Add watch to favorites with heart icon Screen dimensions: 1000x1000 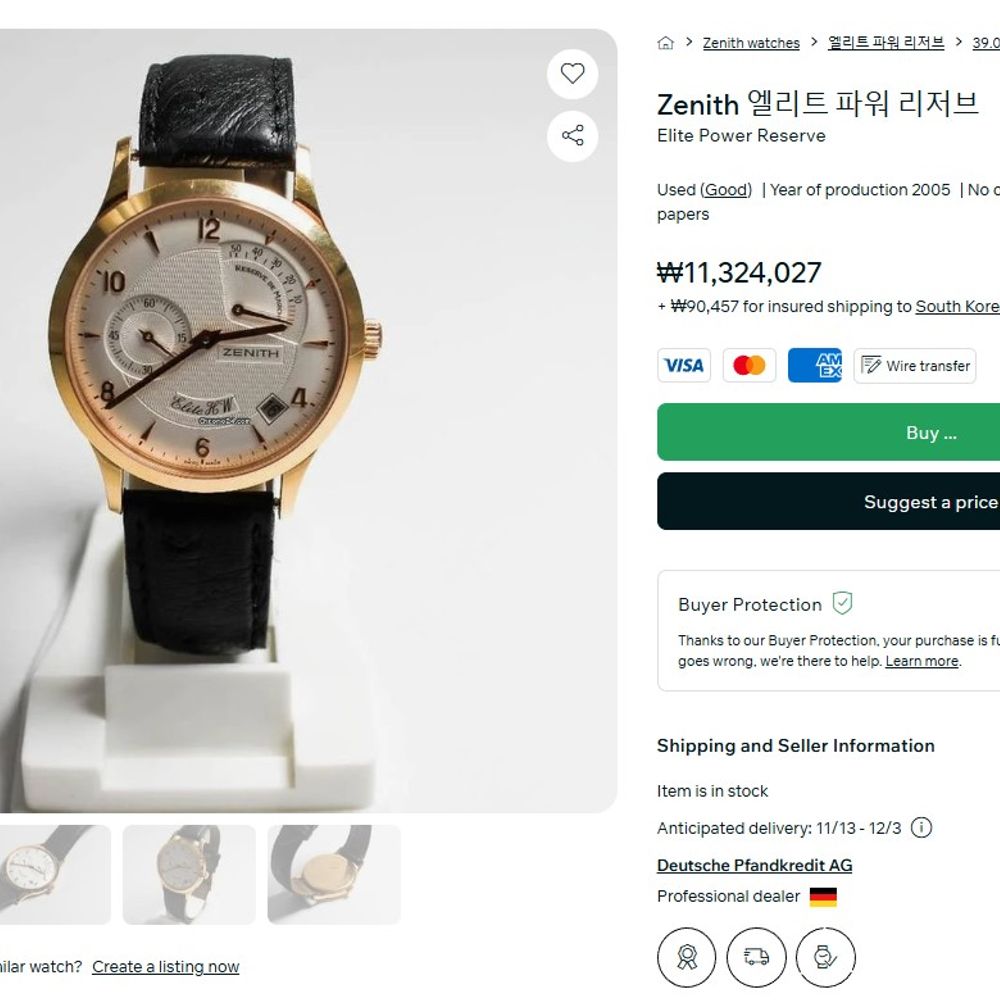point(572,74)
